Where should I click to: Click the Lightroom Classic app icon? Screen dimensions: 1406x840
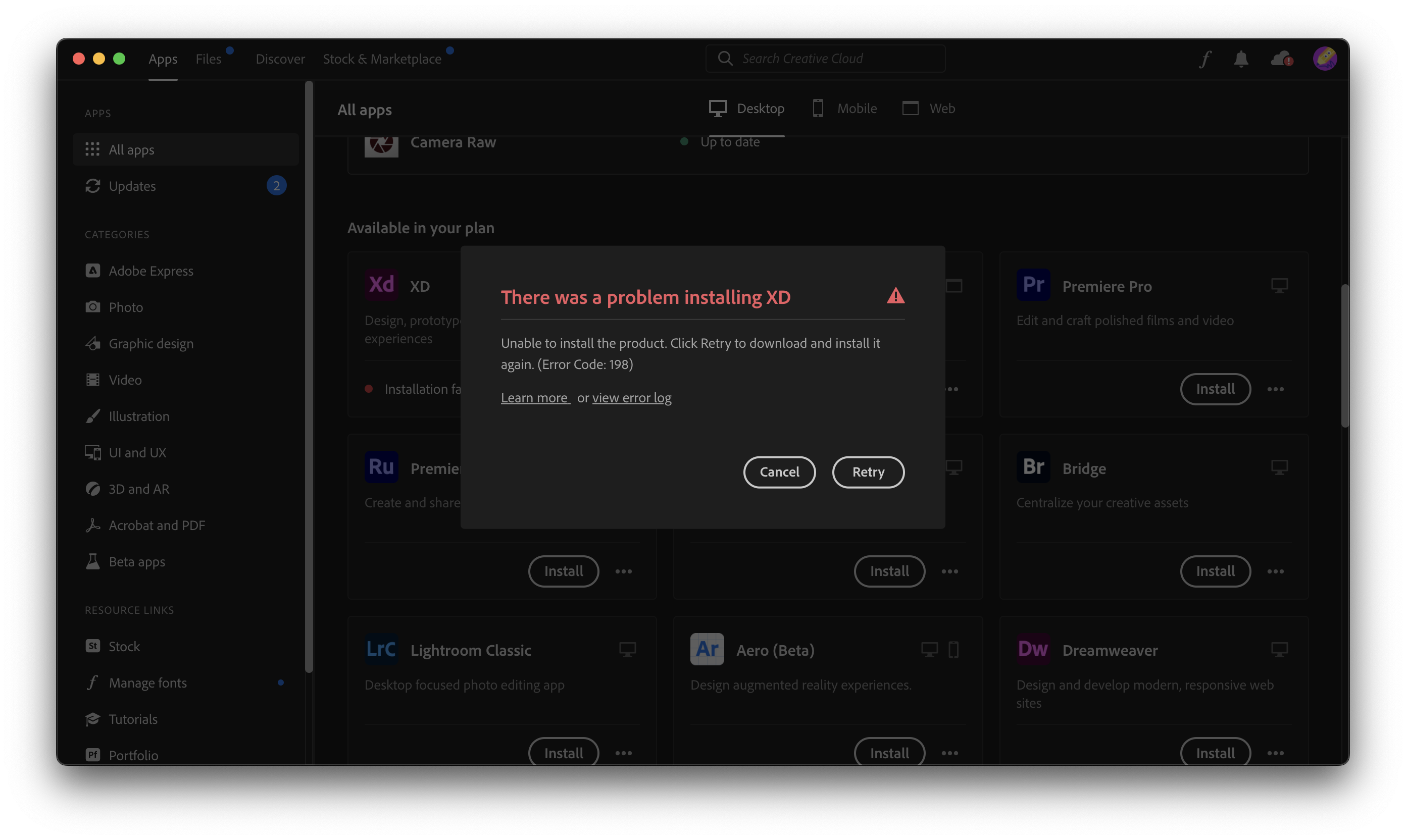381,649
